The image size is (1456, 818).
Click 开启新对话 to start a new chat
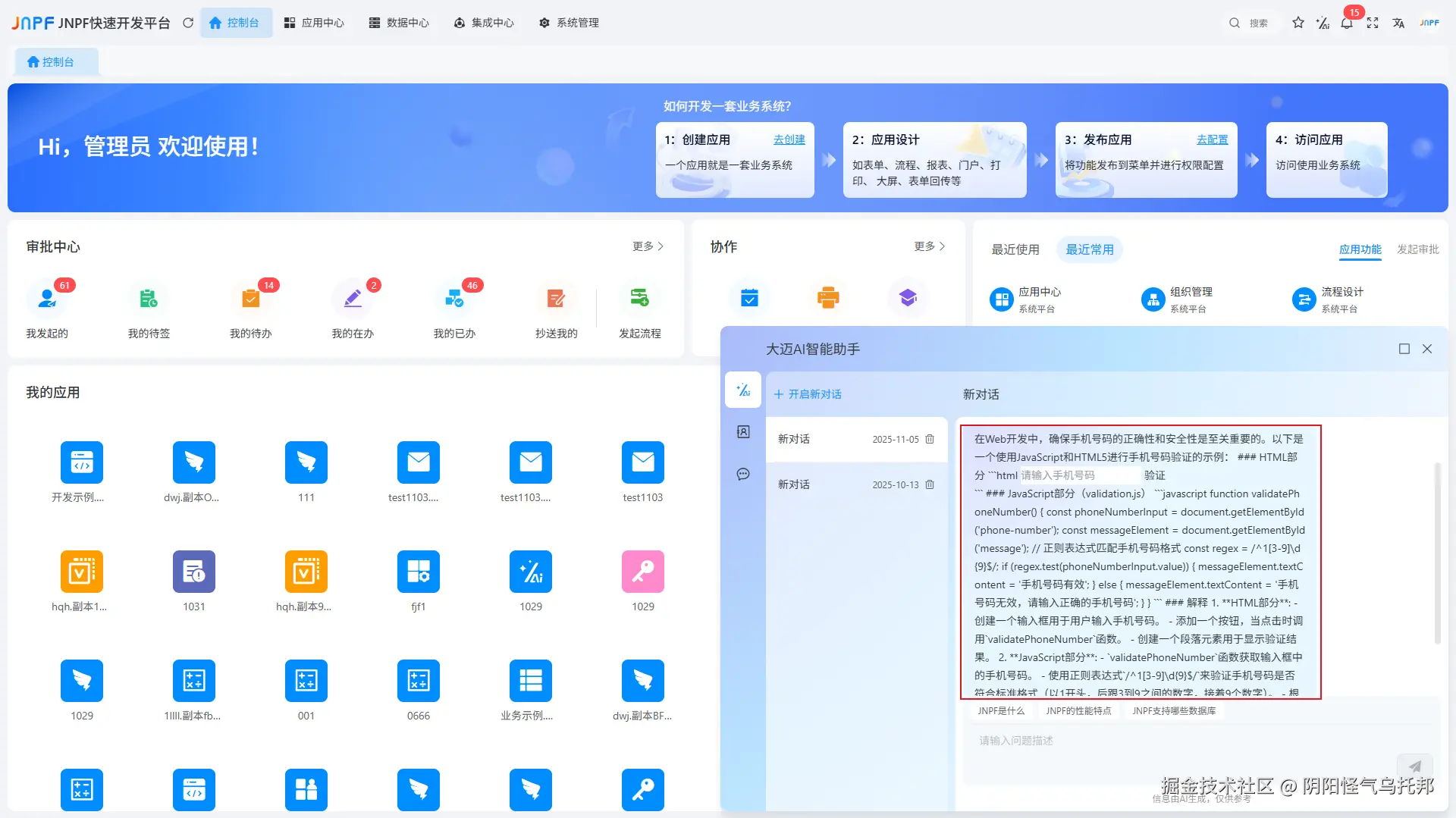point(807,394)
